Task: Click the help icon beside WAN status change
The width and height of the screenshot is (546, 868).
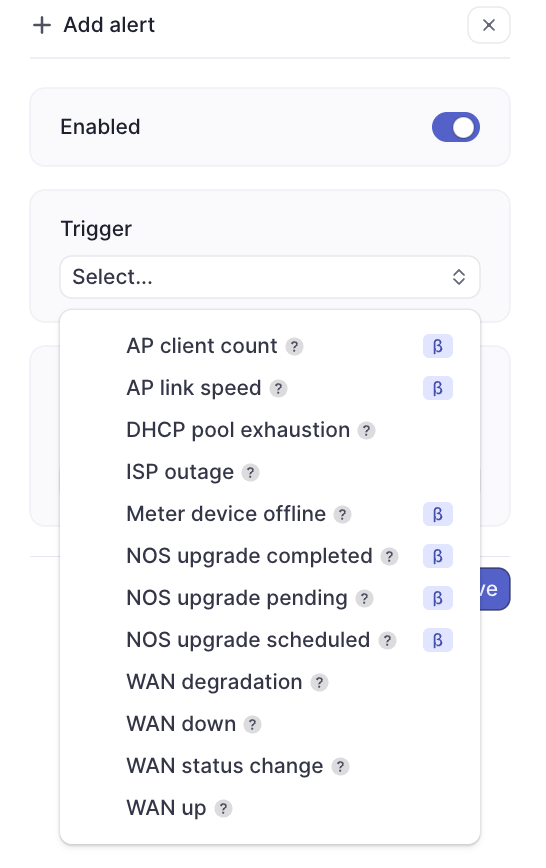Action: click(x=340, y=767)
